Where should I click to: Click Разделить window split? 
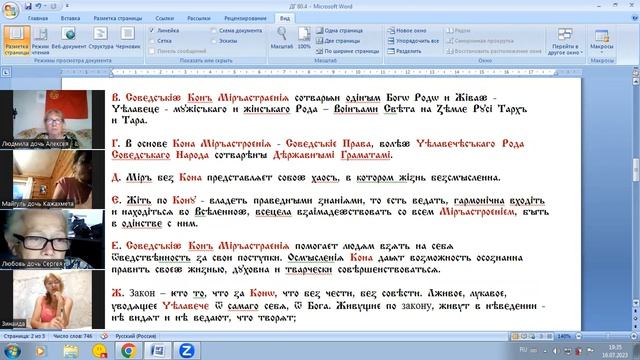pos(404,51)
